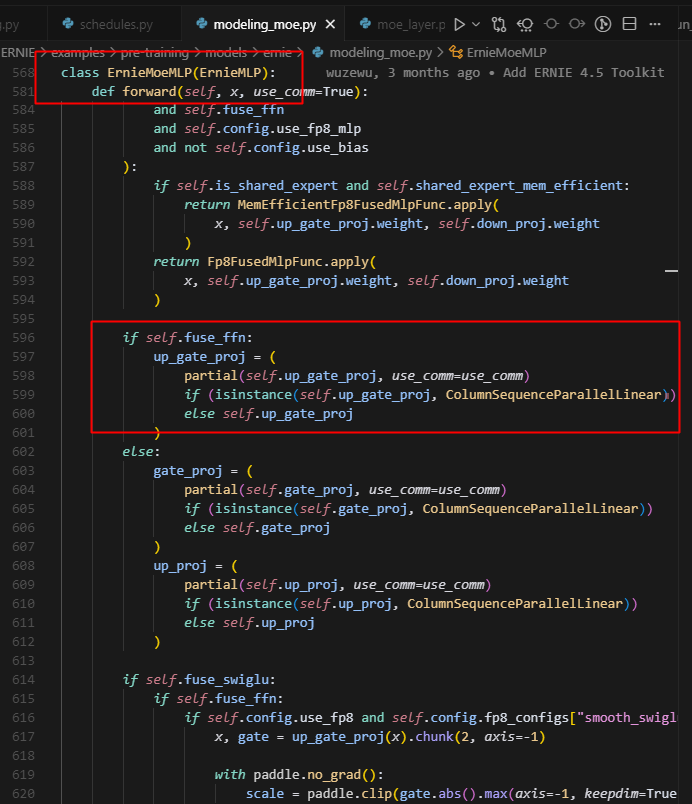Open the run options dropdown arrow
692x804 pixels.
point(476,23)
